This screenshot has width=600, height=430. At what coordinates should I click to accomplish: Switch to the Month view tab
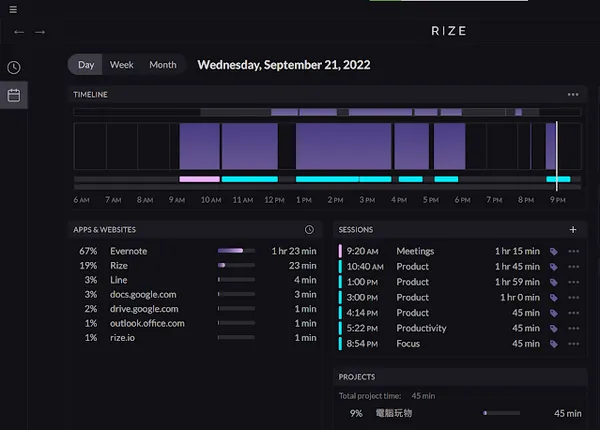tap(163, 65)
